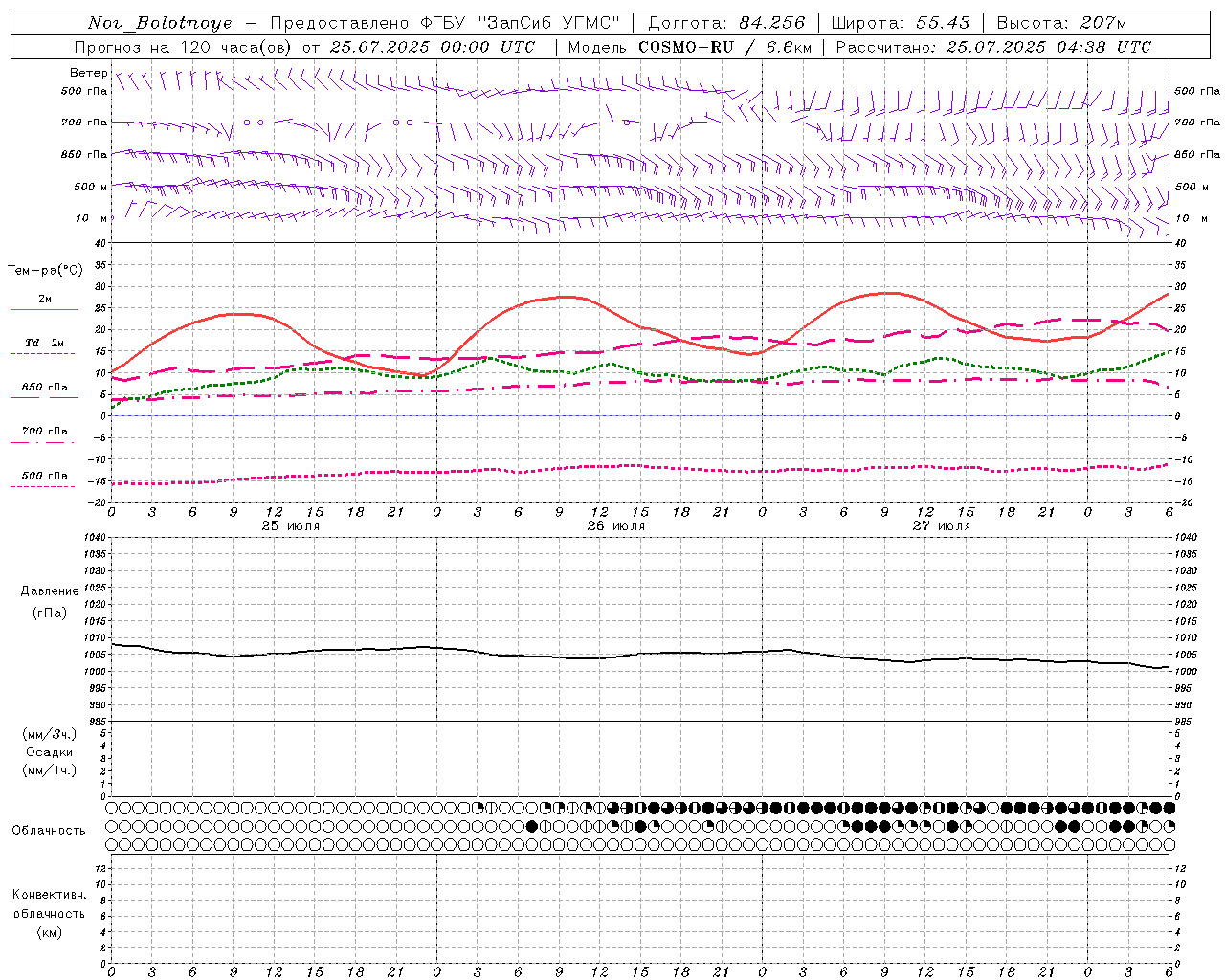
Task: Click the 'Широта: 55.43' latitude value
Action: (x=901, y=23)
